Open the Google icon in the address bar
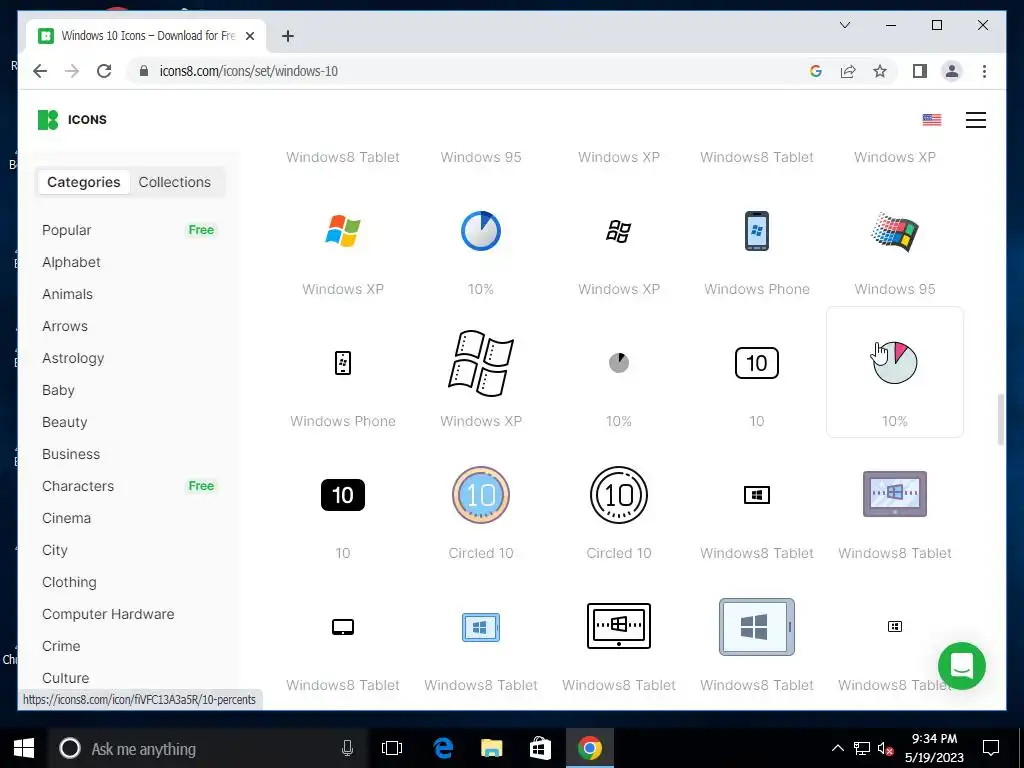 pyautogui.click(x=816, y=71)
